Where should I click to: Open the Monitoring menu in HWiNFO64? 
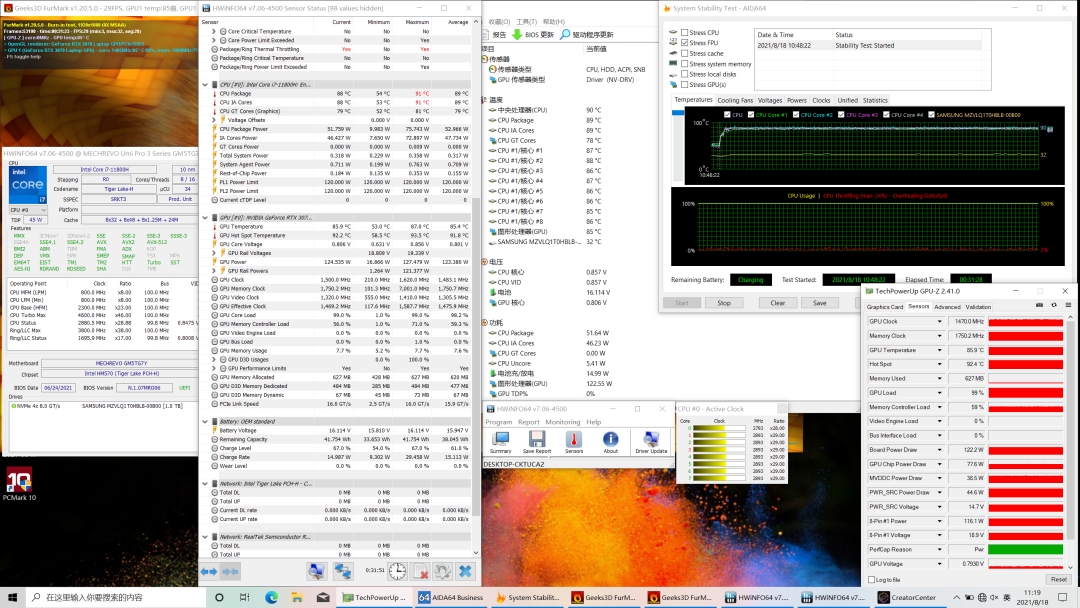point(562,422)
